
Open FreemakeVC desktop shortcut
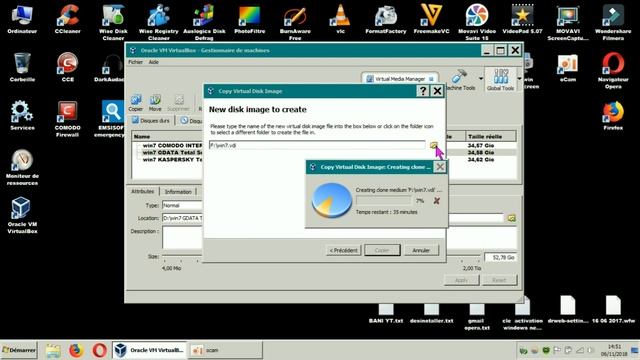pyautogui.click(x=431, y=19)
